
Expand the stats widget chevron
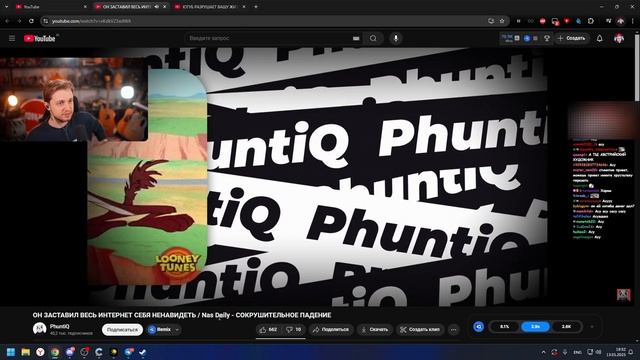[x=592, y=327]
